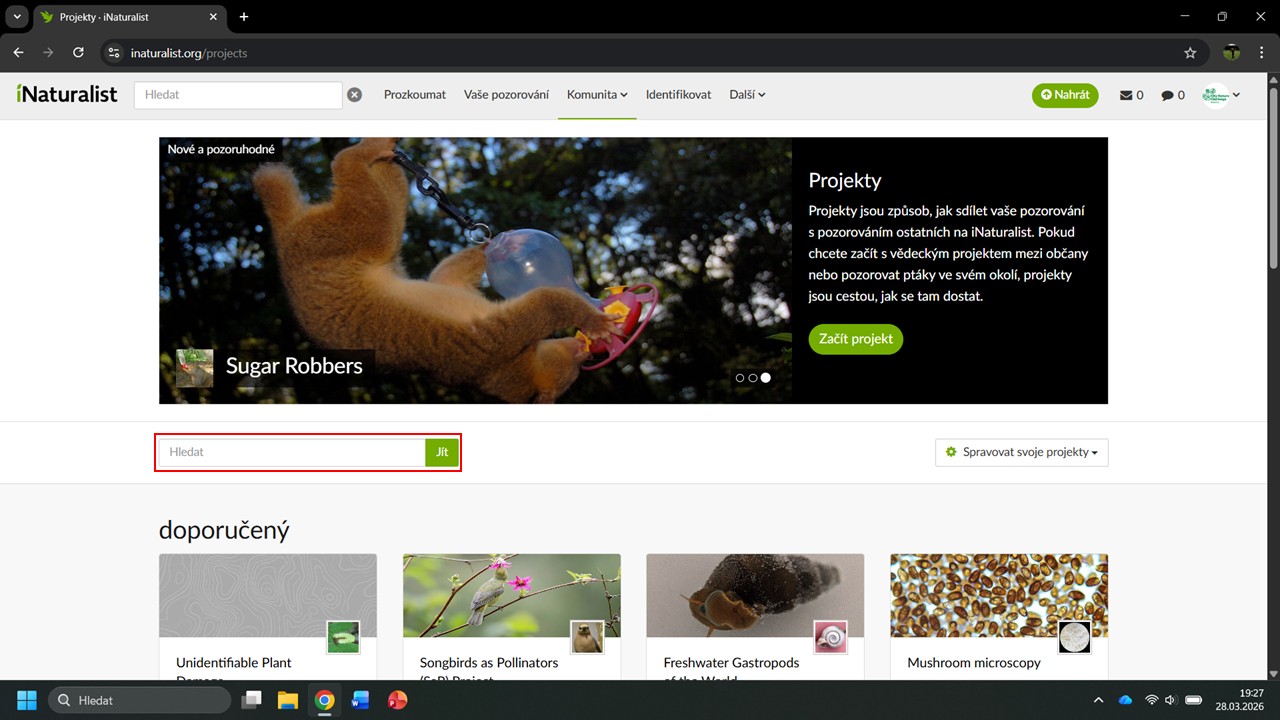Click Songbirds as Pollinators project avatar
Image resolution: width=1280 pixels, height=720 pixels.
pyautogui.click(x=587, y=637)
